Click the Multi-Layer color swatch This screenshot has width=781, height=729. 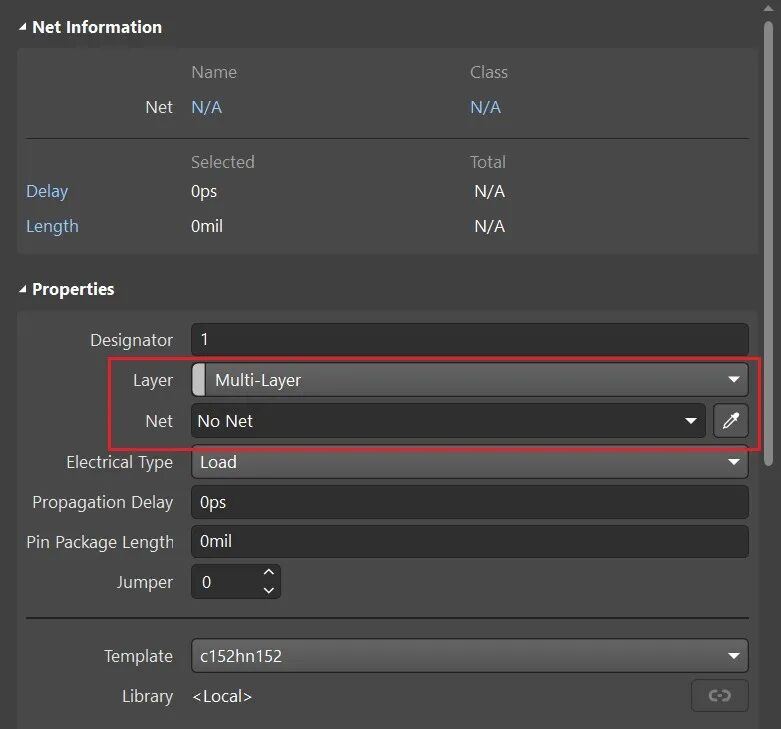coord(198,380)
